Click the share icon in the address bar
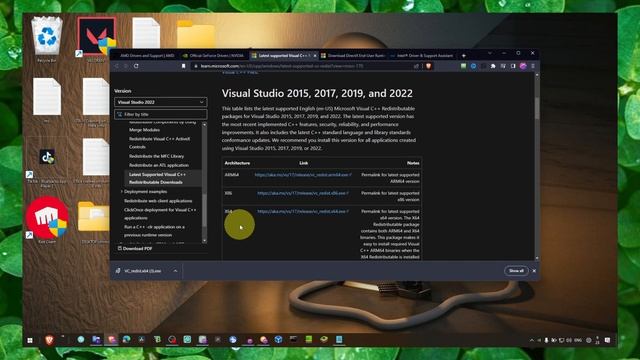The height and width of the screenshot is (360, 640). pyautogui.click(x=416, y=66)
